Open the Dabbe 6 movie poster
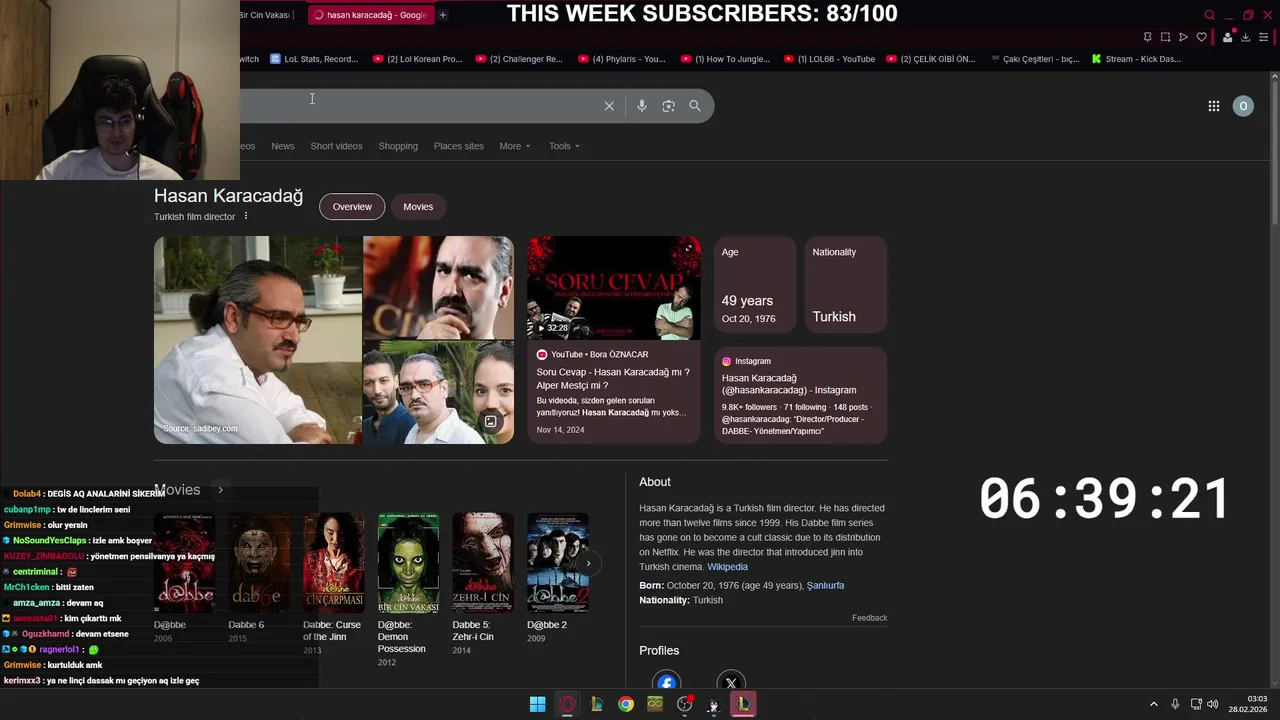The width and height of the screenshot is (1280, 720). point(259,563)
